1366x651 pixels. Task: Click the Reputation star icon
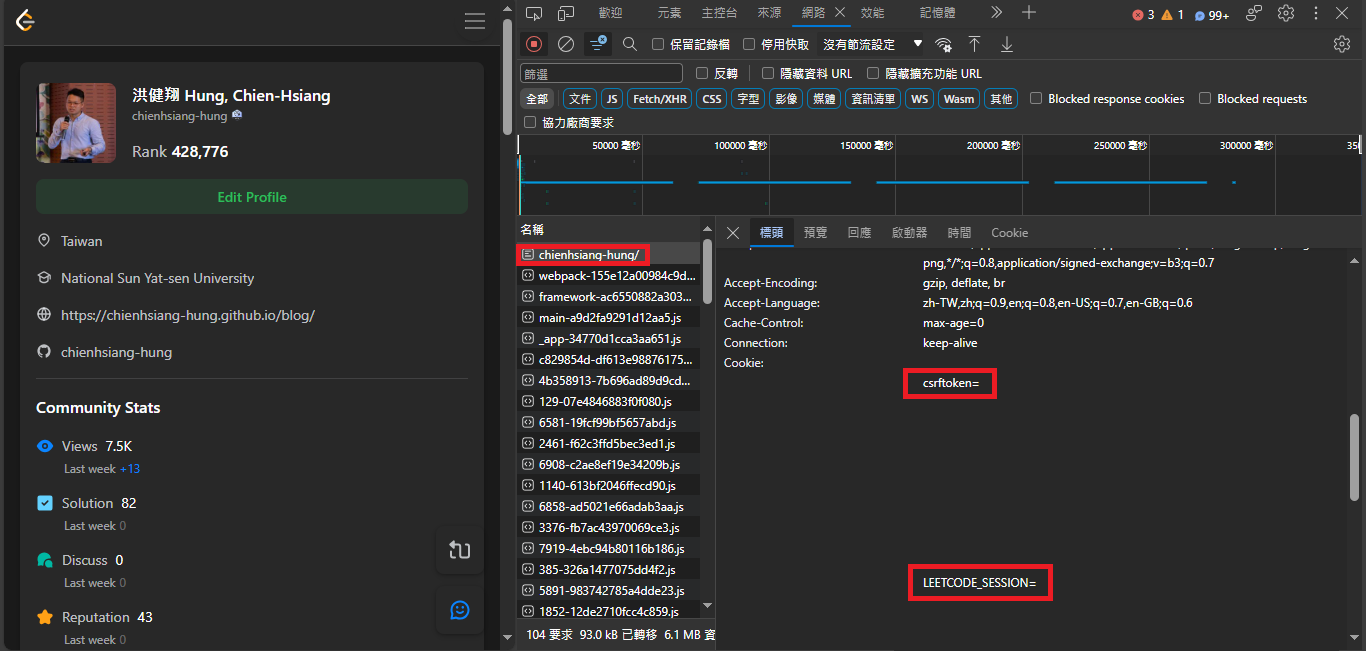pyautogui.click(x=45, y=617)
